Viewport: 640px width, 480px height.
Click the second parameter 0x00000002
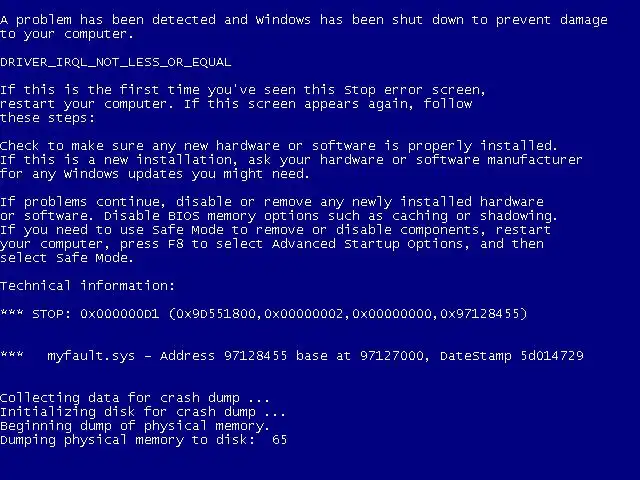pos(304,314)
